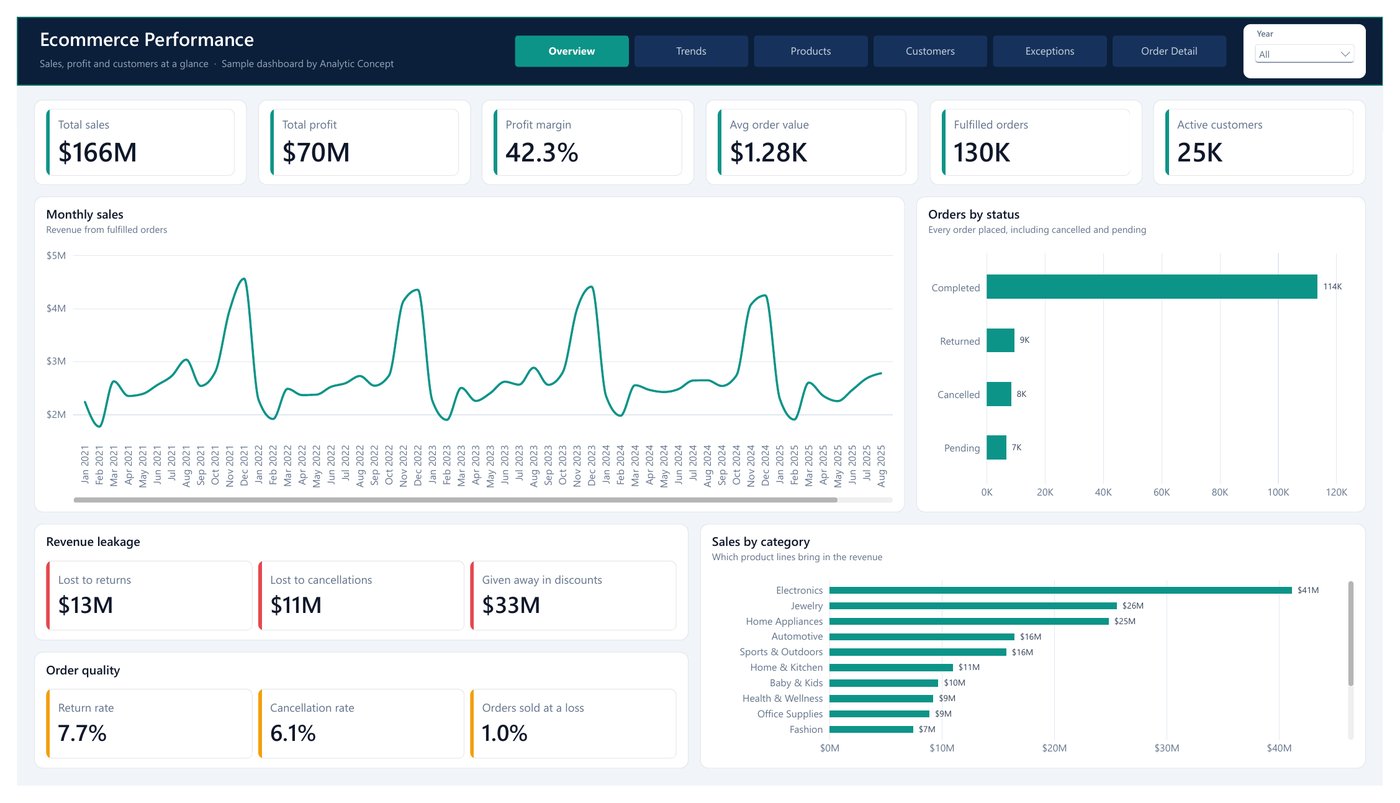This screenshot has width=1400, height=803.
Task: Click the Baby & Kids category bar
Action: click(x=883, y=683)
